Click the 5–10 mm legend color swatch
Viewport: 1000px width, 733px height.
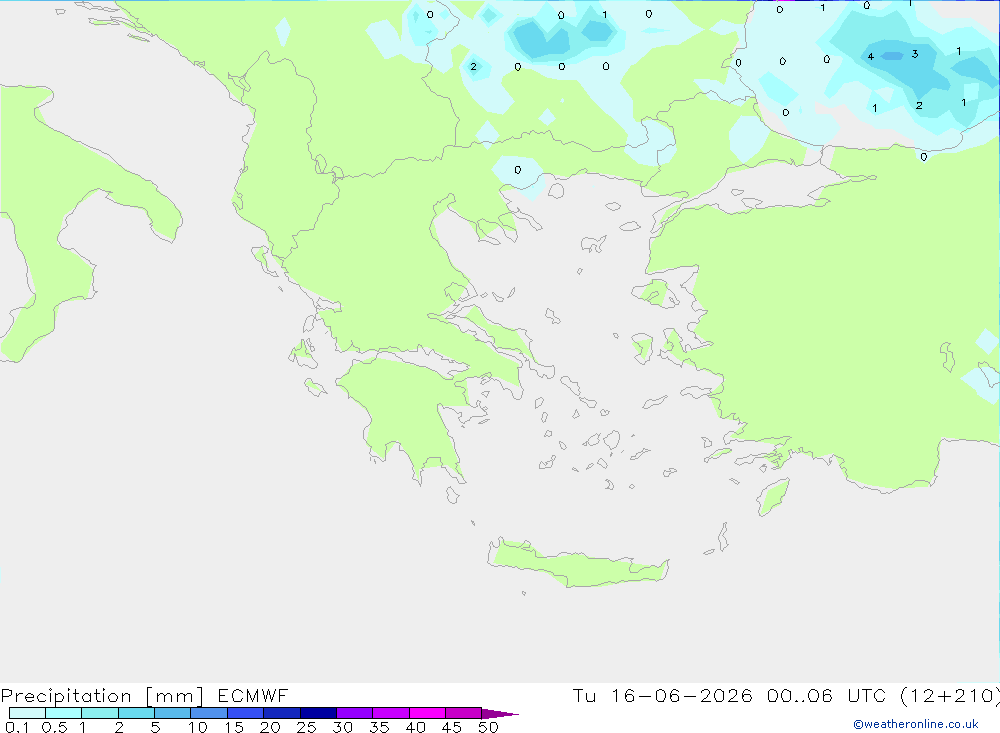pyautogui.click(x=173, y=713)
